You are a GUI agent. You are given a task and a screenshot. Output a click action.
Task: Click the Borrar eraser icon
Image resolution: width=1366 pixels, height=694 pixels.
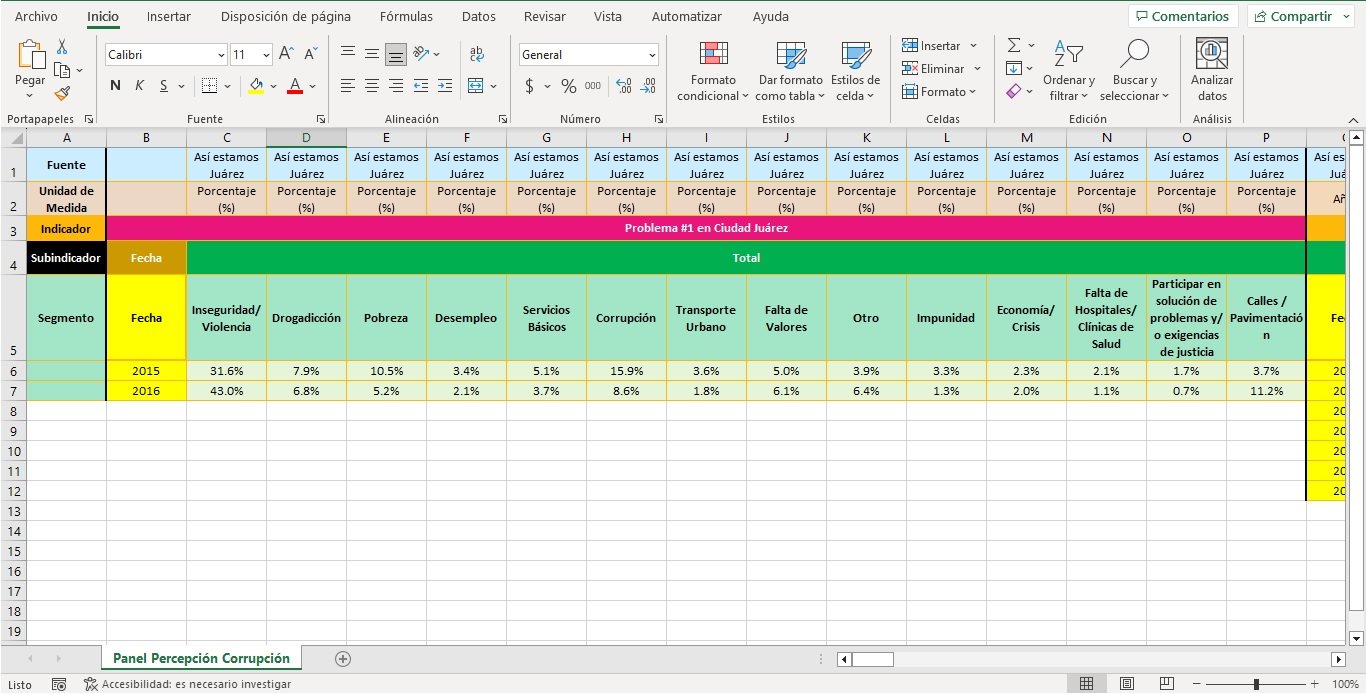coord(1014,91)
